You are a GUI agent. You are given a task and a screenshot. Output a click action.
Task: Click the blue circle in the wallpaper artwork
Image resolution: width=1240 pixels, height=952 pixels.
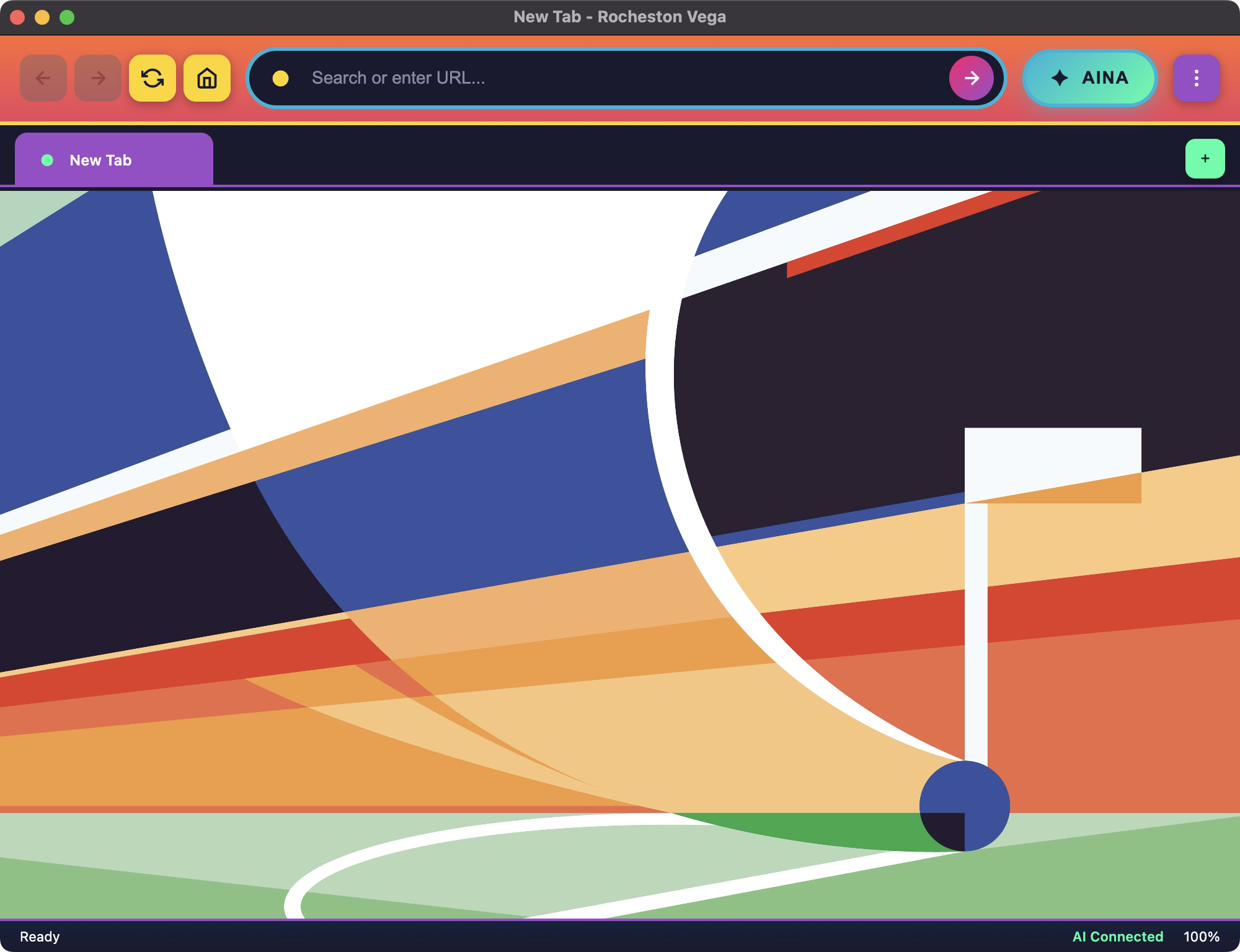tap(965, 806)
